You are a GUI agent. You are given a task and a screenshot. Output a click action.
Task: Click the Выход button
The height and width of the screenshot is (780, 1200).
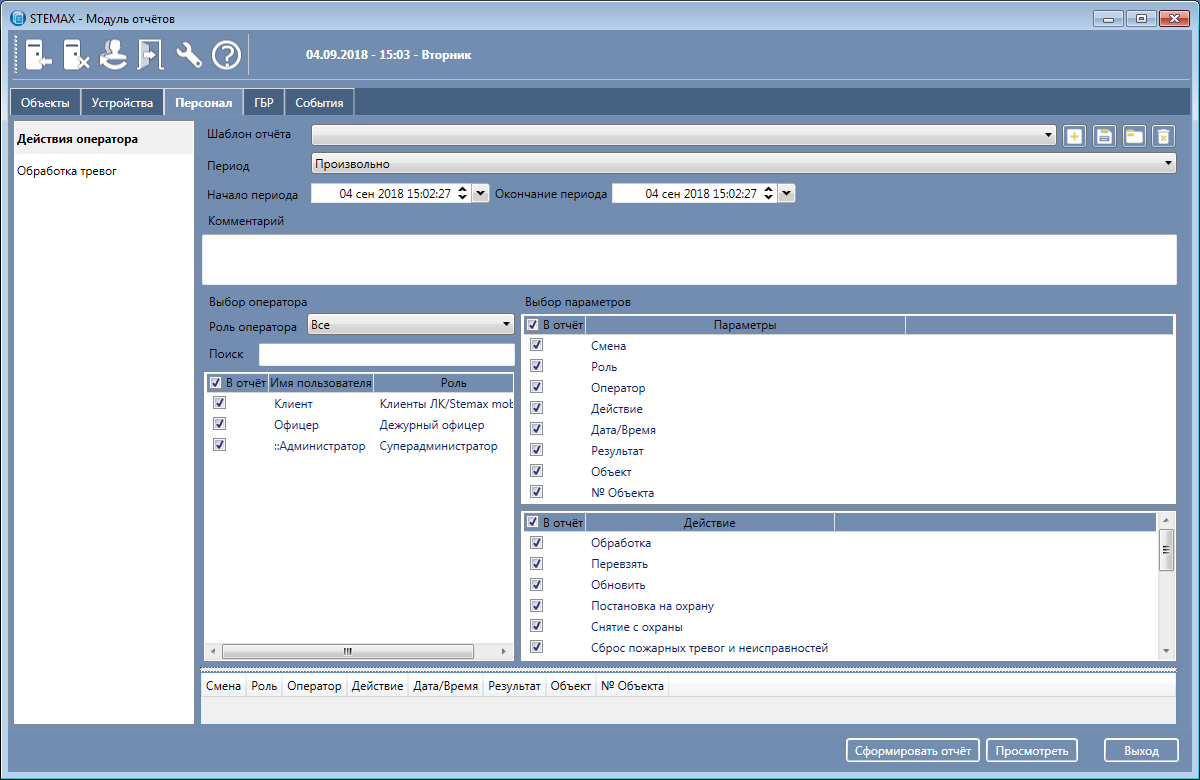tap(1141, 751)
